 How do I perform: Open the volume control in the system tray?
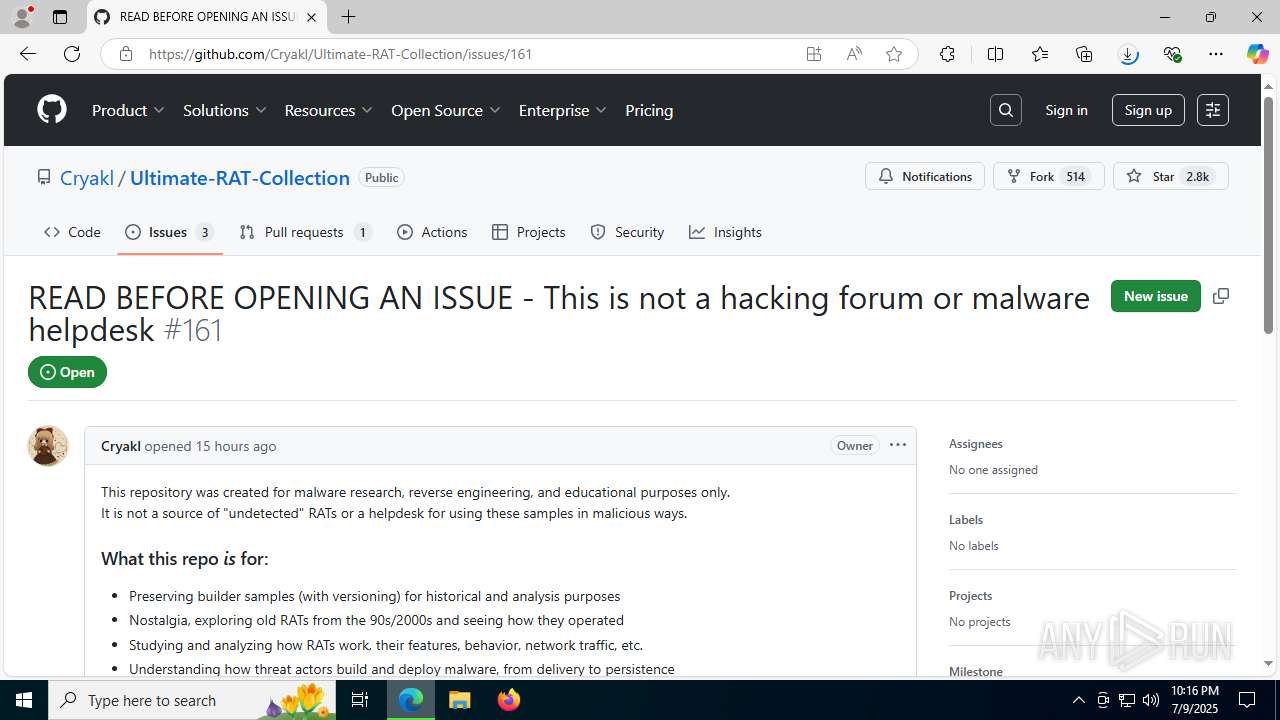click(x=1151, y=700)
